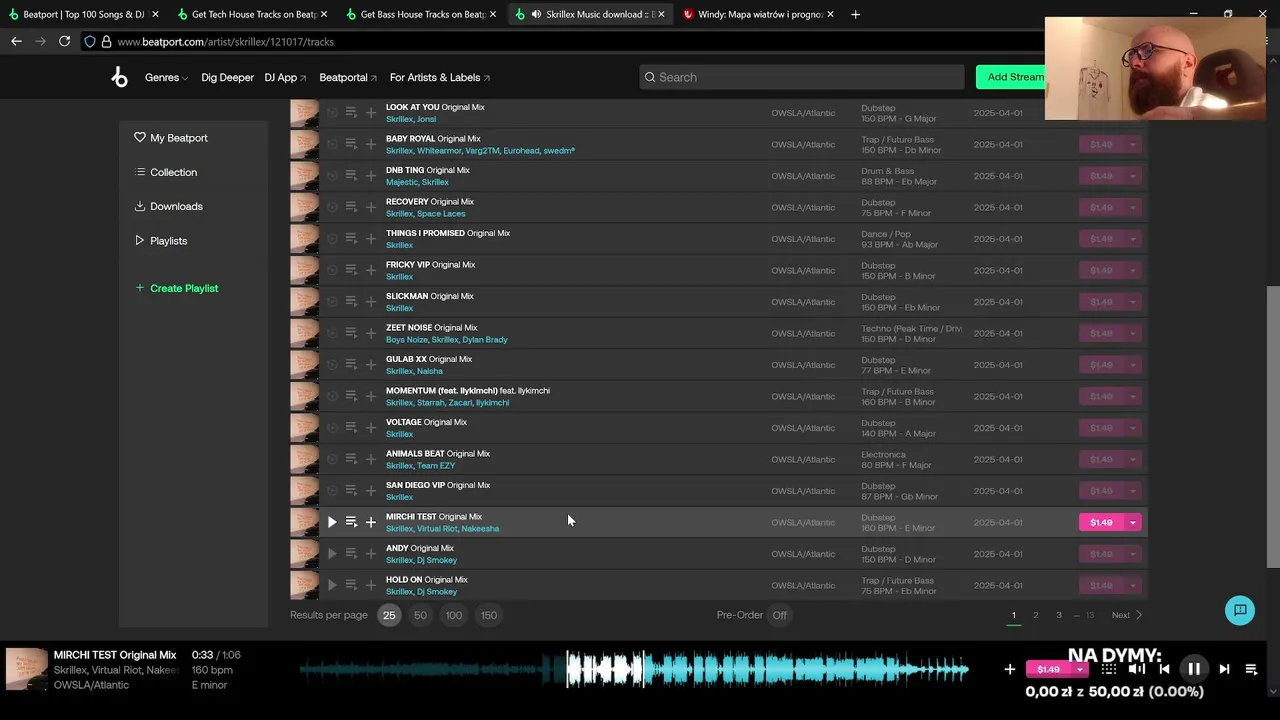Skip to next track in player
Image resolution: width=1280 pixels, height=720 pixels.
pyautogui.click(x=1224, y=669)
